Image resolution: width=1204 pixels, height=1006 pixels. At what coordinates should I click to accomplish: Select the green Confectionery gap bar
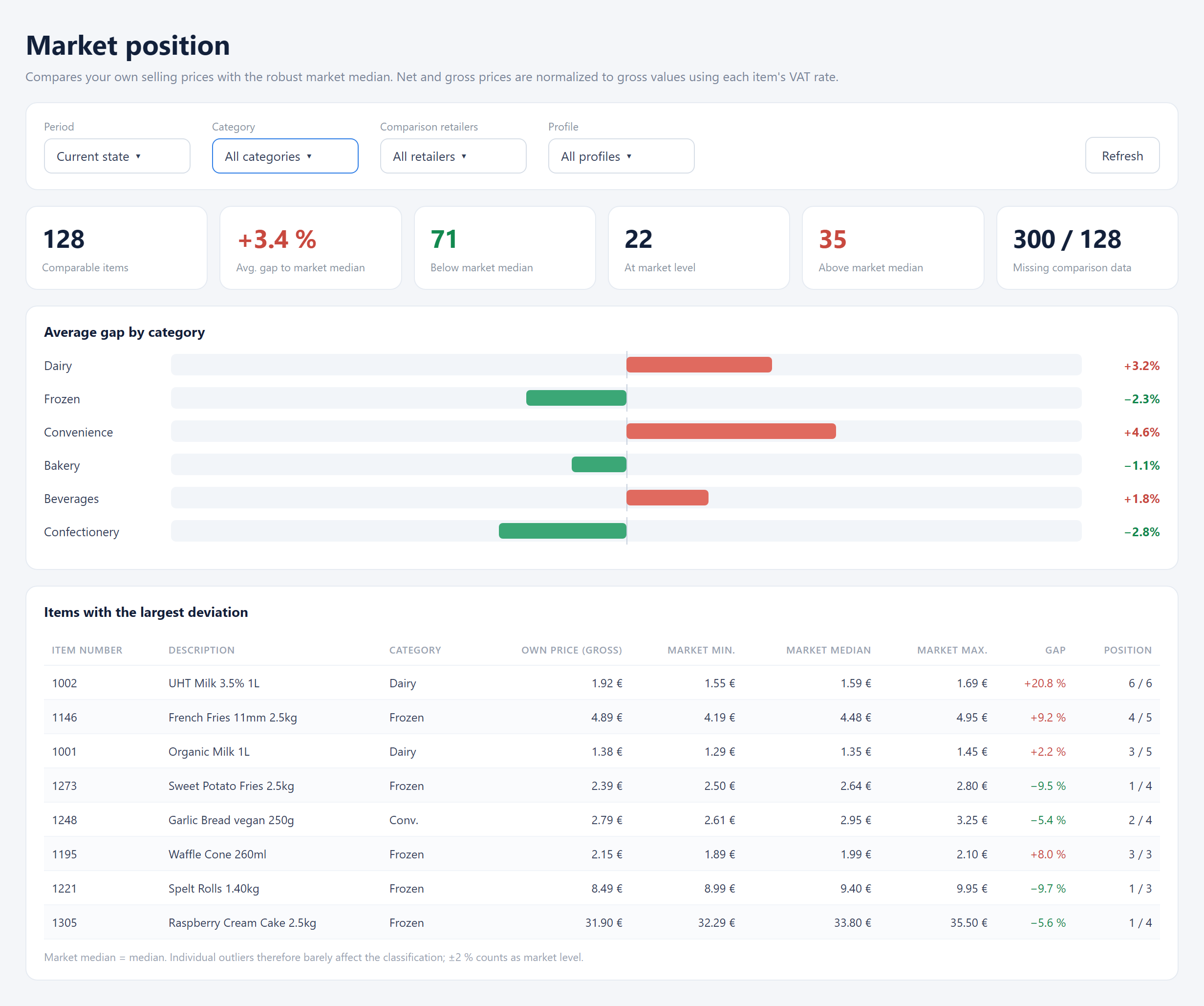point(562,531)
